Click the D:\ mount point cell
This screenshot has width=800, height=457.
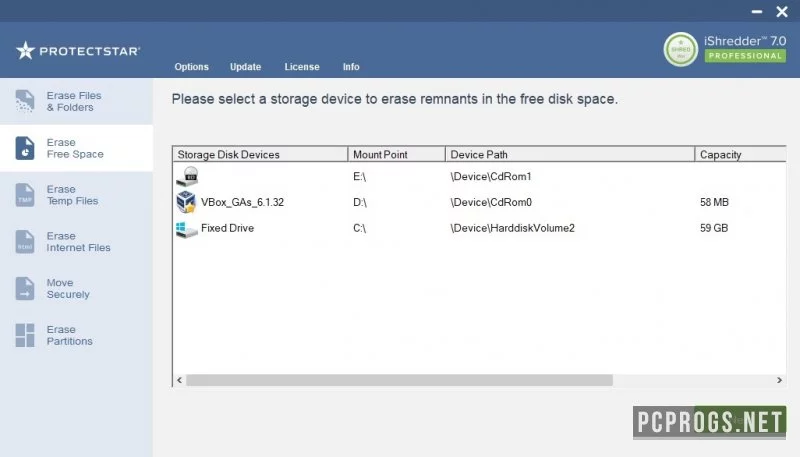click(x=360, y=202)
